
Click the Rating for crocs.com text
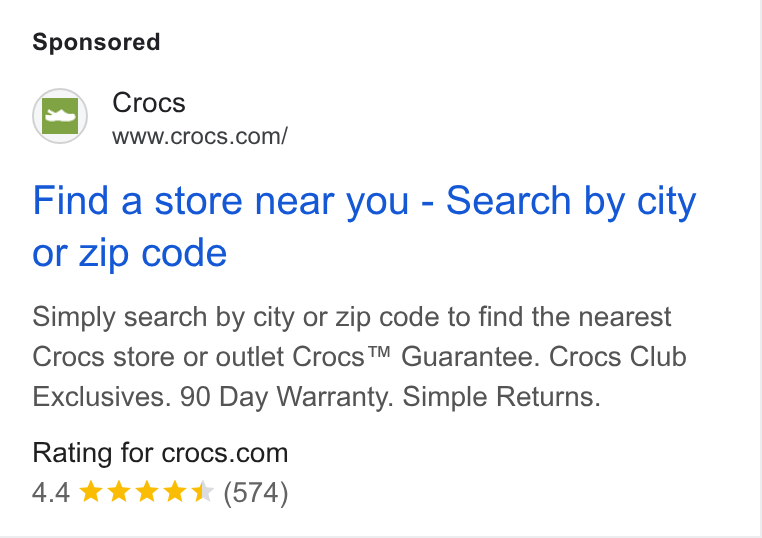click(160, 453)
